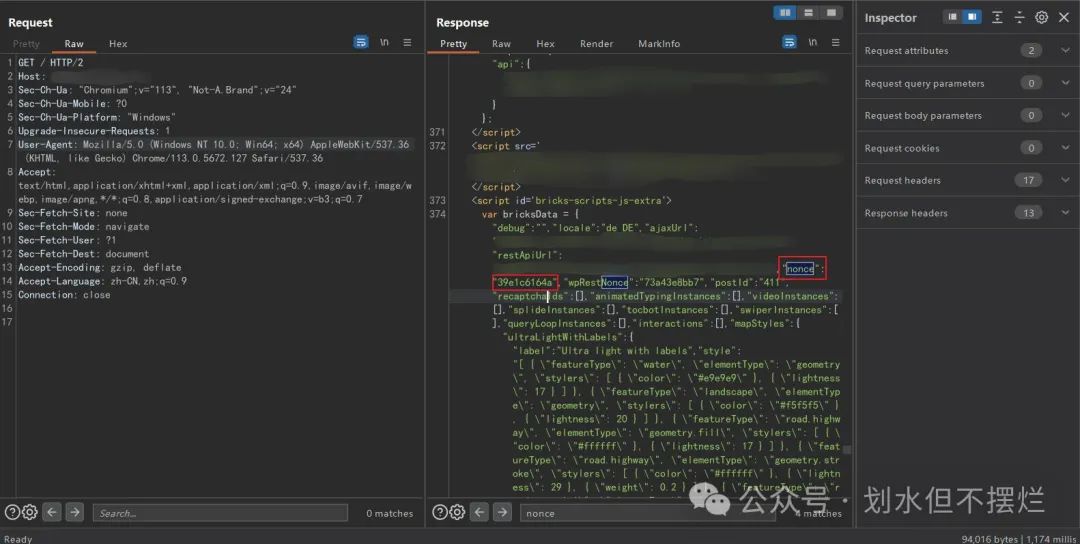Screen dimensions: 1080x544
Task: Click the highlighted nonce key in Response
Action: (800, 269)
